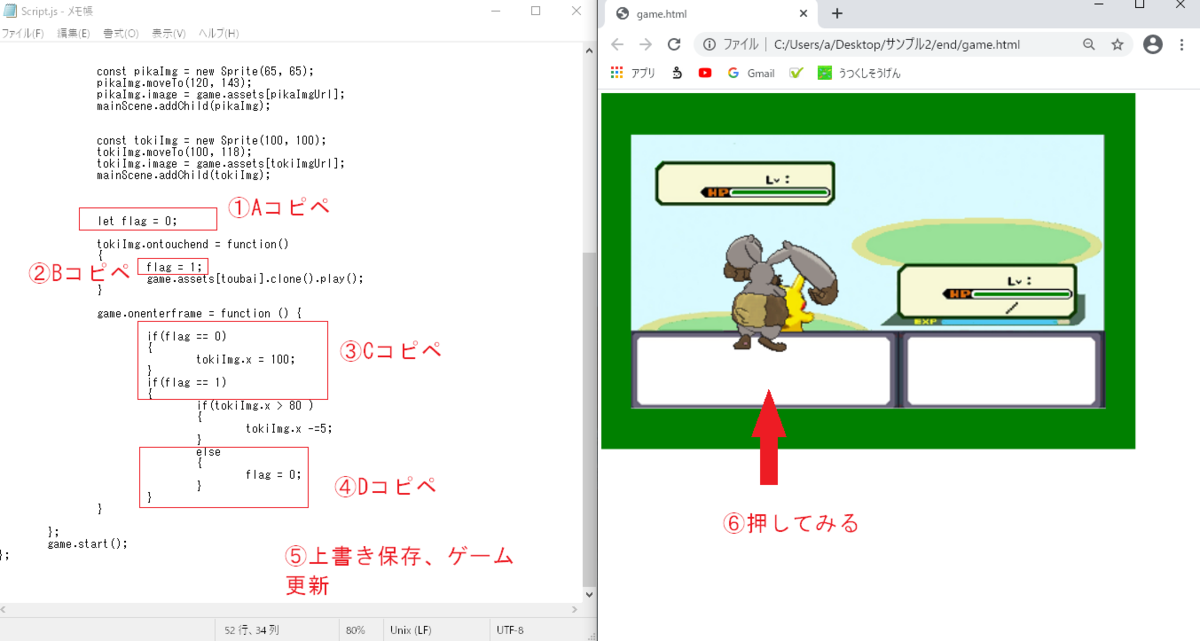Click the Chrome address bar URL
This screenshot has height=641, width=1200.
pyautogui.click(x=896, y=45)
